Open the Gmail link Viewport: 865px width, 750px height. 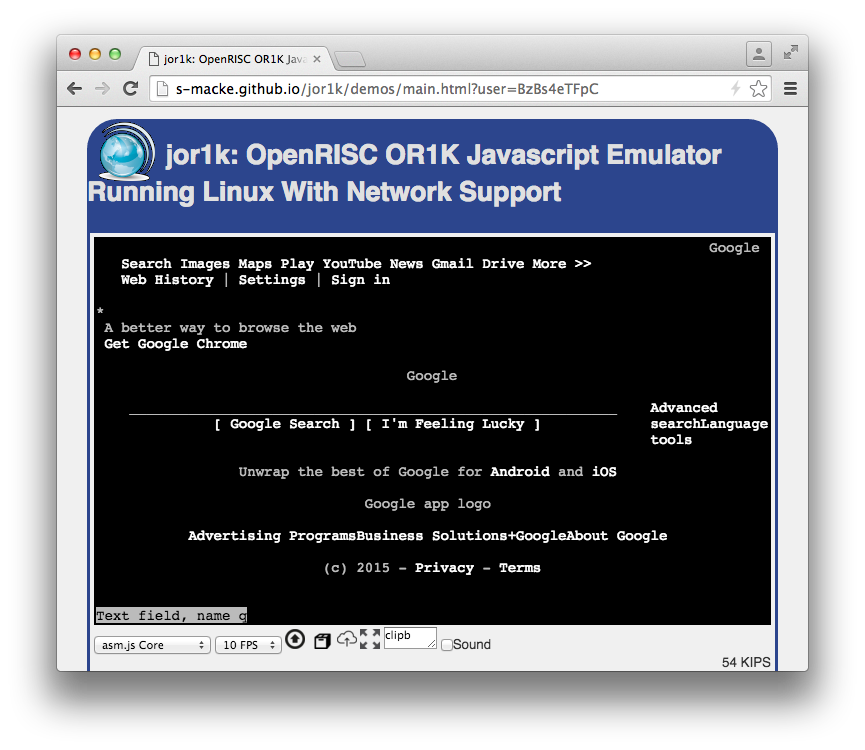pyautogui.click(x=452, y=264)
